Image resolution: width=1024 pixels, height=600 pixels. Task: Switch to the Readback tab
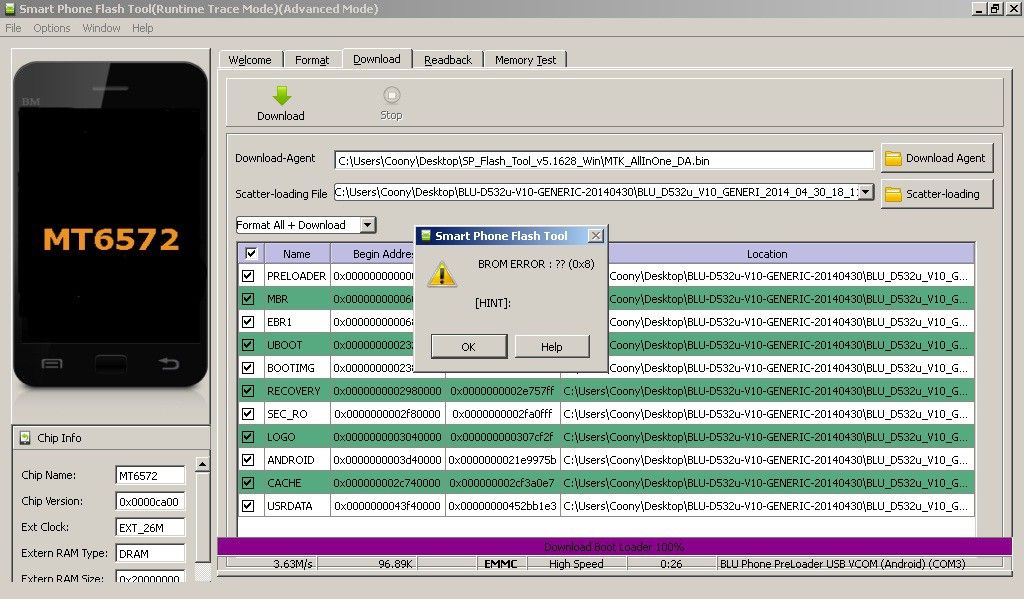(448, 59)
